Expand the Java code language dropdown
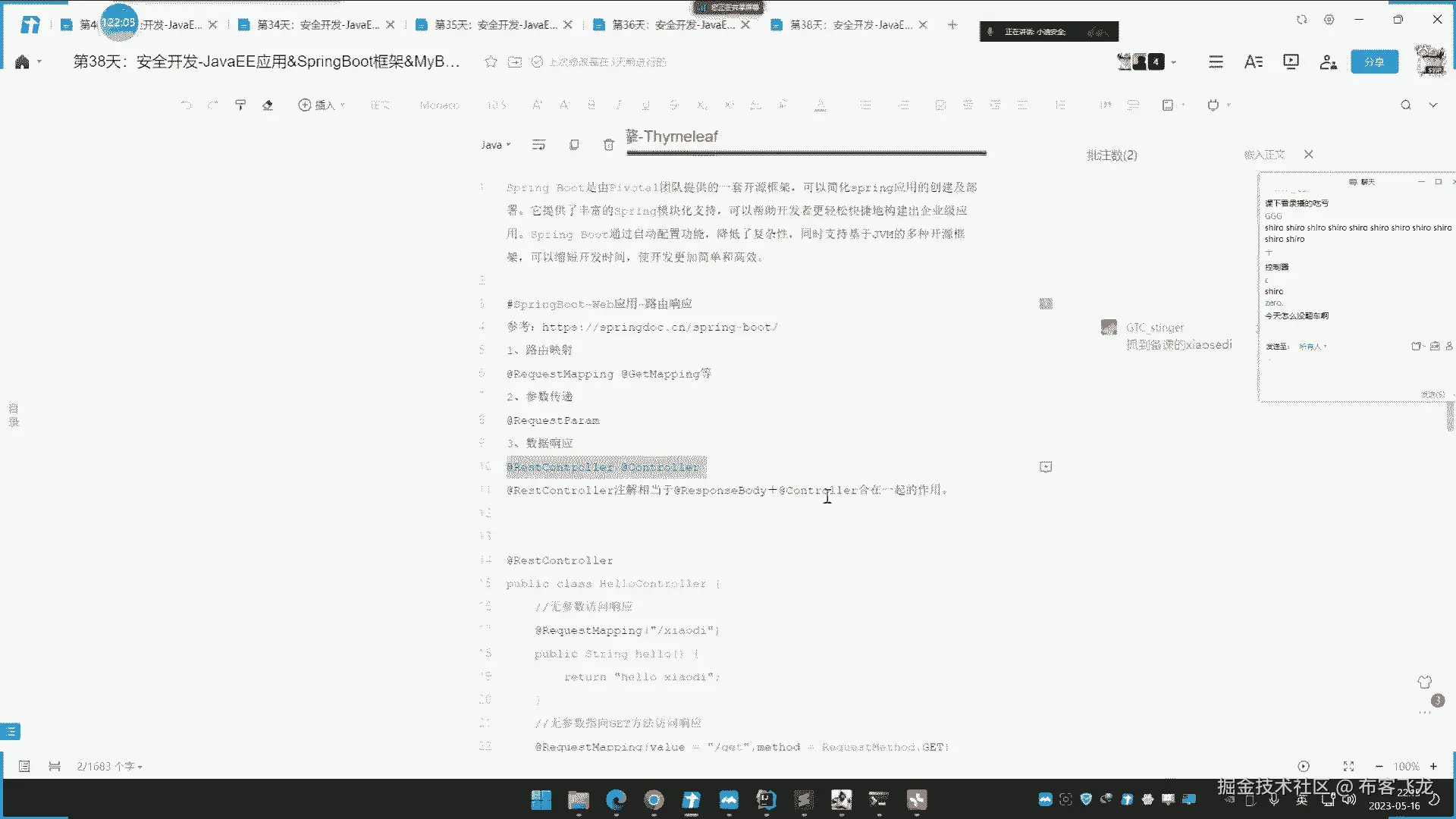This screenshot has height=819, width=1456. pos(495,145)
